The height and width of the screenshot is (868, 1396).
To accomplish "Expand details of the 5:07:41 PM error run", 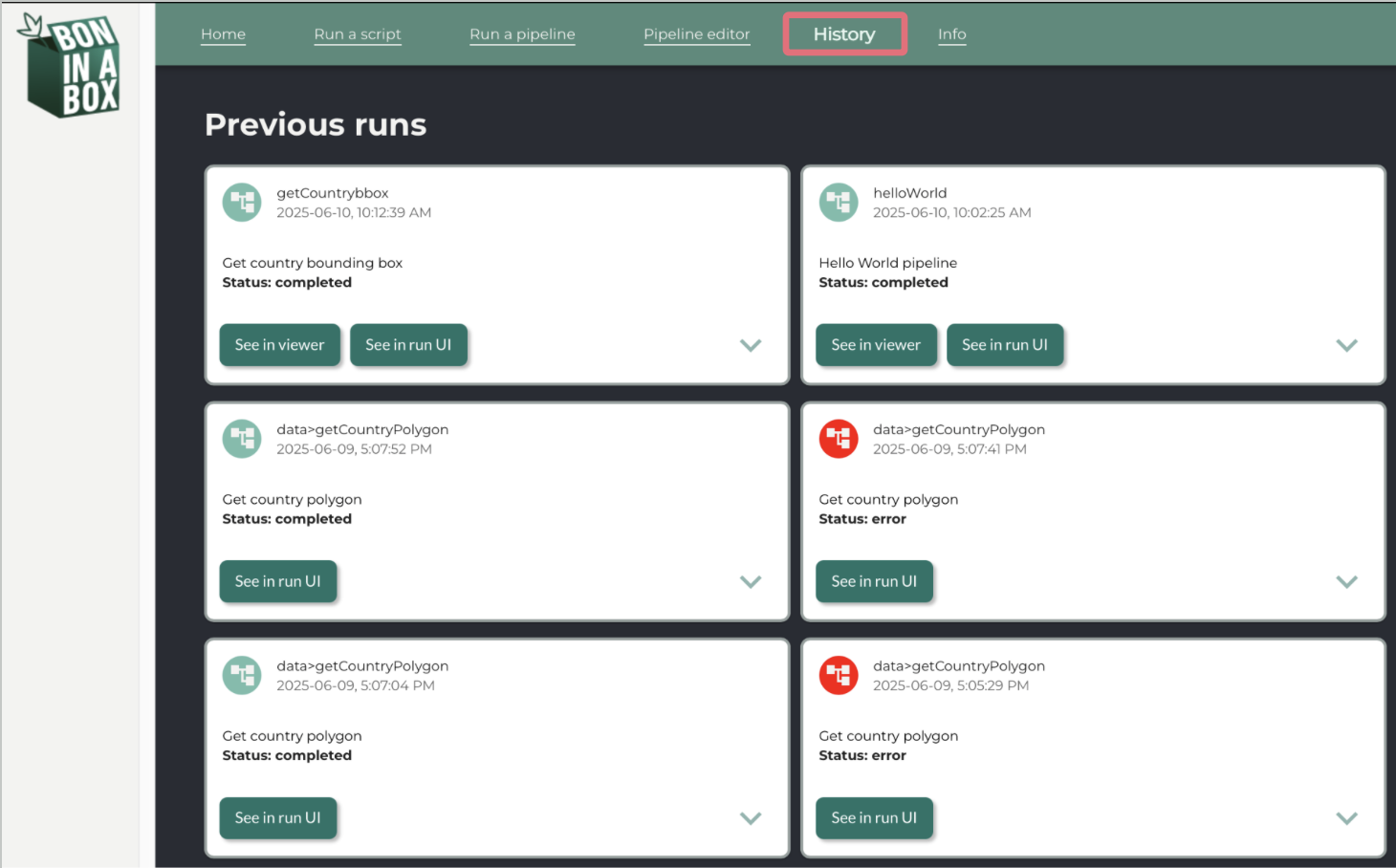I will coord(1346,581).
